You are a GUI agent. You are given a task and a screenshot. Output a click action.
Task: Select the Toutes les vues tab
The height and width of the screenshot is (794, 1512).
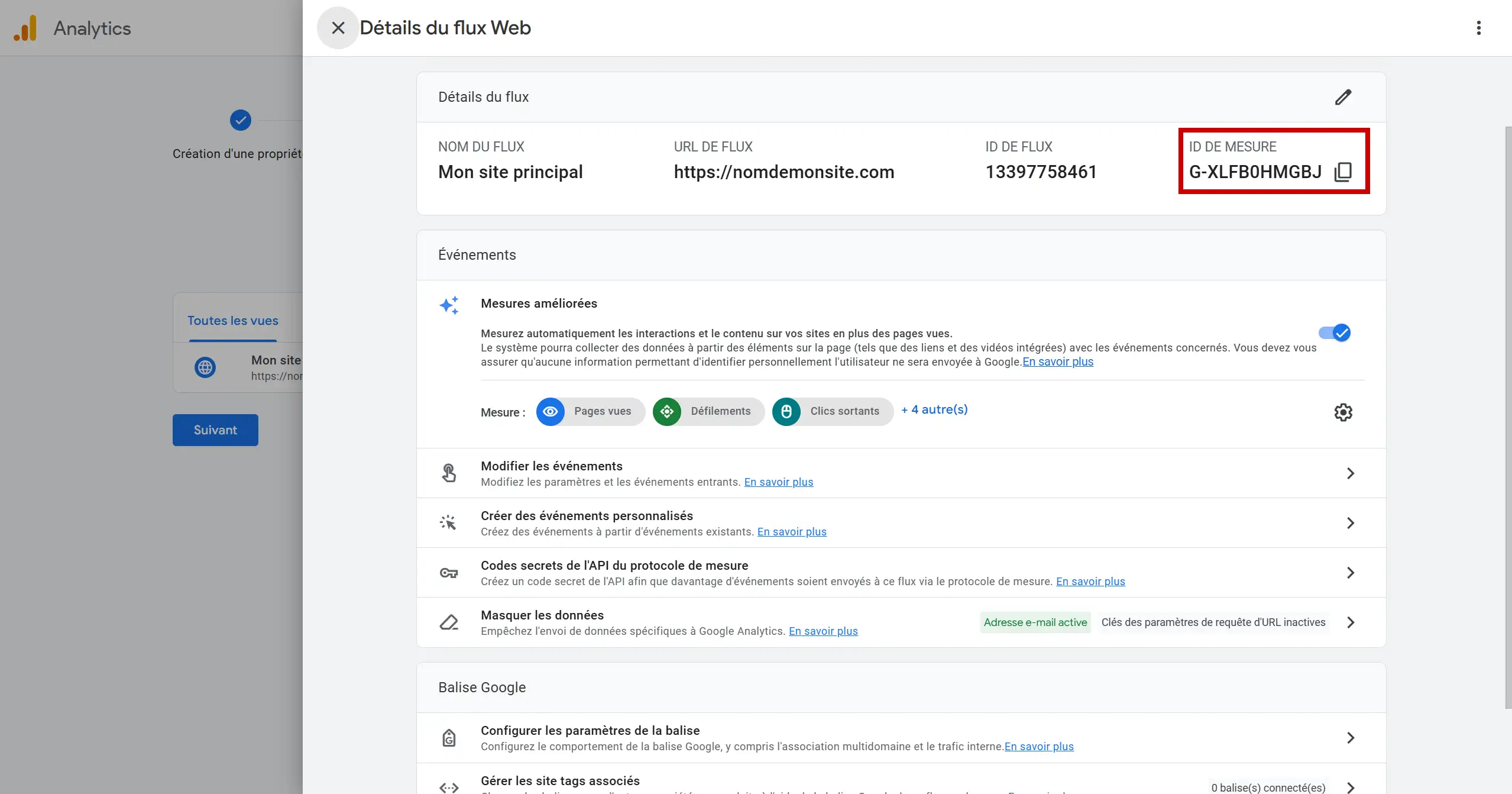[x=233, y=321]
